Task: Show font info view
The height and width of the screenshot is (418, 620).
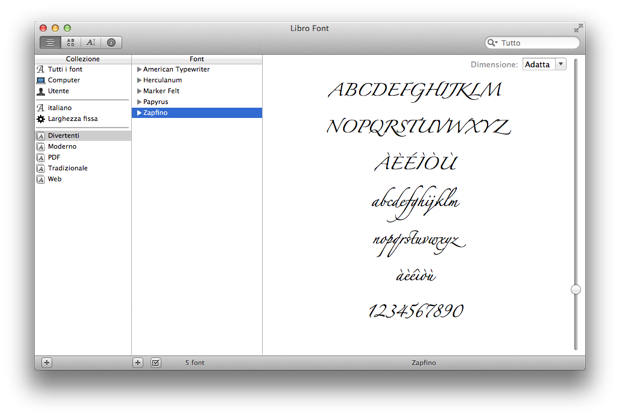Action: click(111, 43)
